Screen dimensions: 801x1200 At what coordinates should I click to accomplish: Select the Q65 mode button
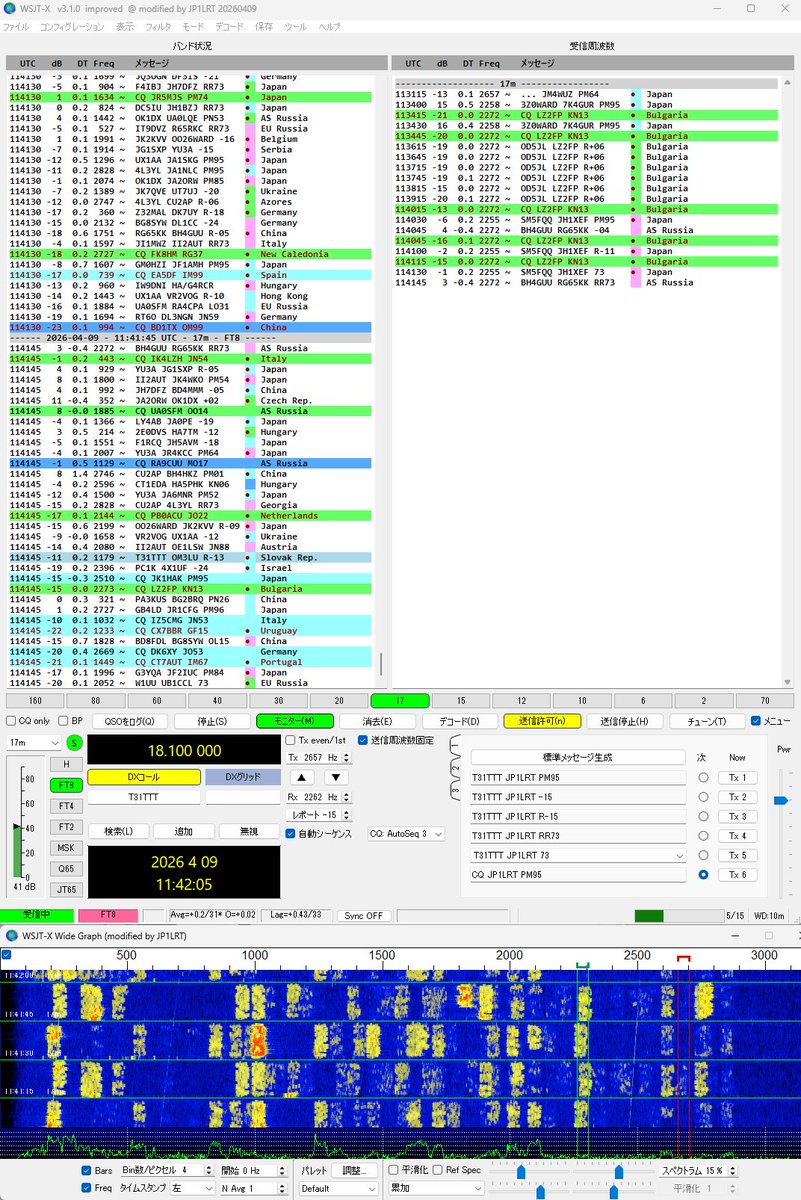click(66, 868)
